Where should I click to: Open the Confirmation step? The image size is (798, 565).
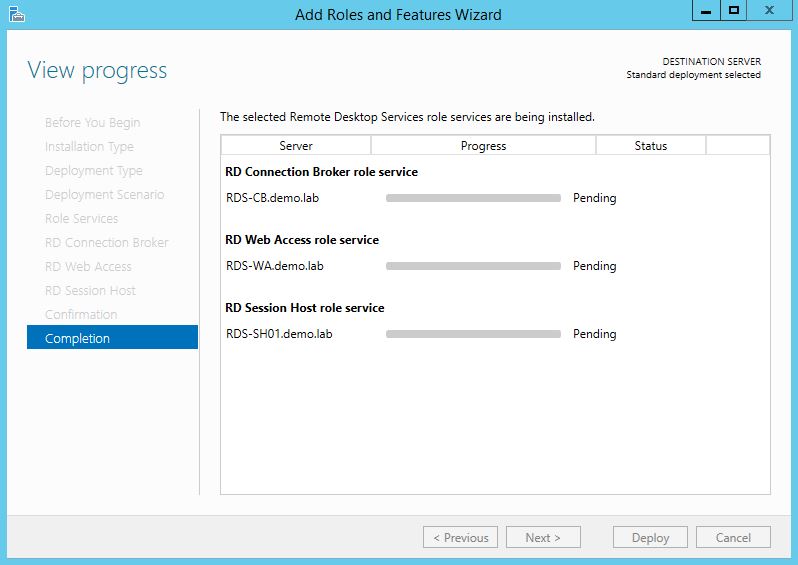point(81,314)
